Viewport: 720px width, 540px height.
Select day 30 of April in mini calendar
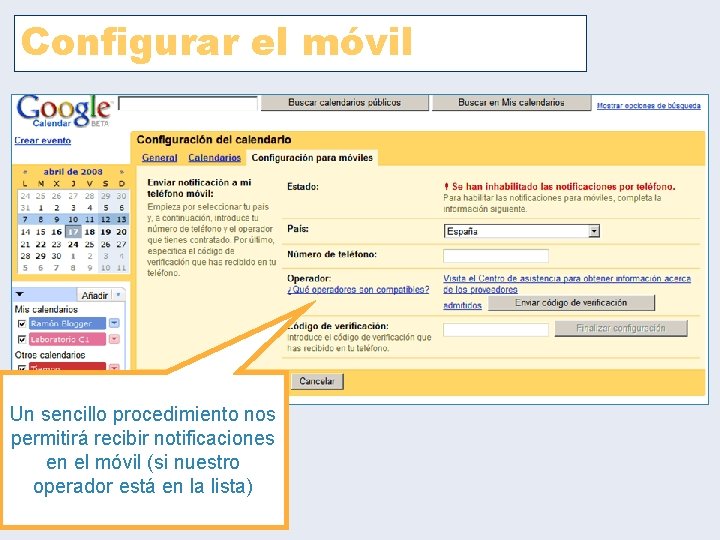[x=56, y=256]
